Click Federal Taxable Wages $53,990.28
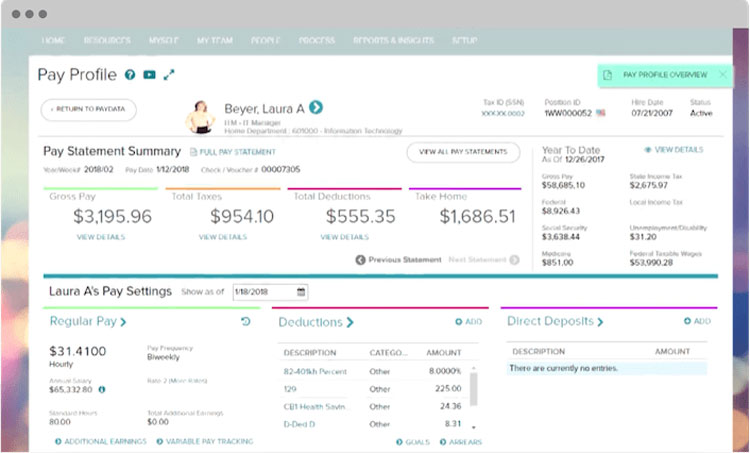This screenshot has height=453, width=750. (x=651, y=263)
